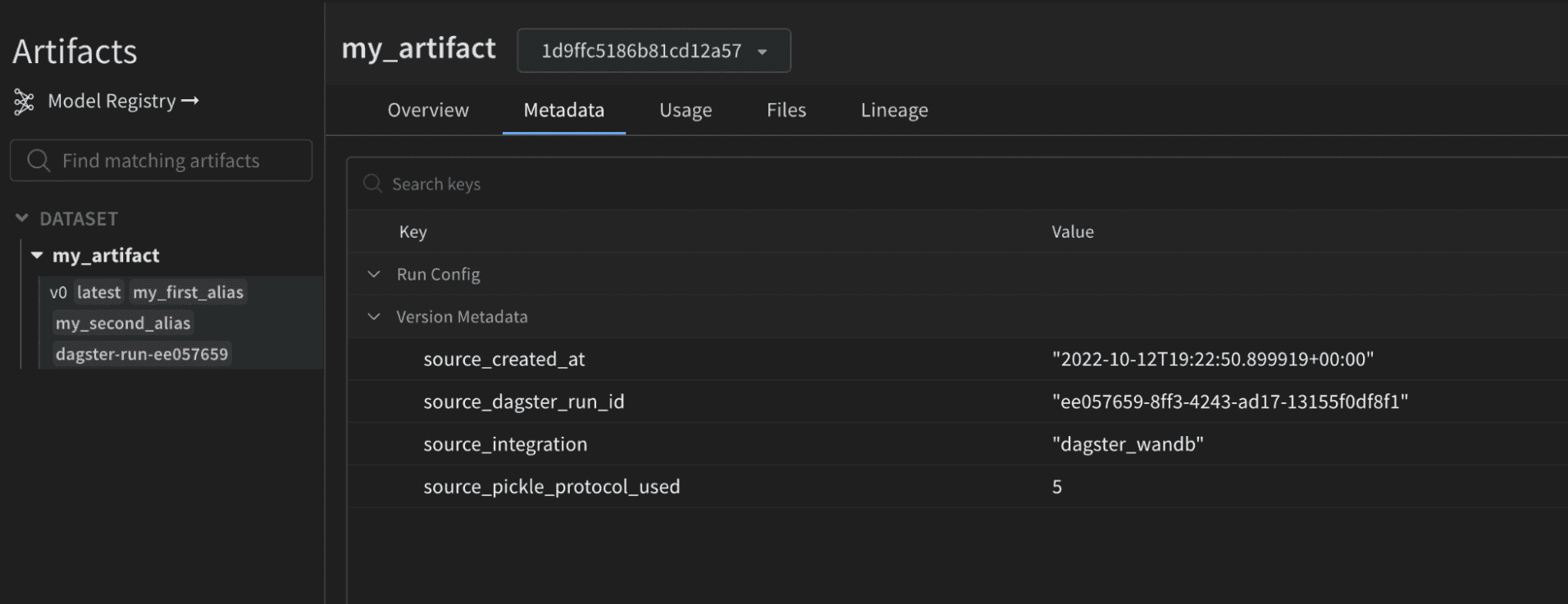This screenshot has height=604, width=1568.
Task: Click the latest alias tag
Action: (x=98, y=292)
